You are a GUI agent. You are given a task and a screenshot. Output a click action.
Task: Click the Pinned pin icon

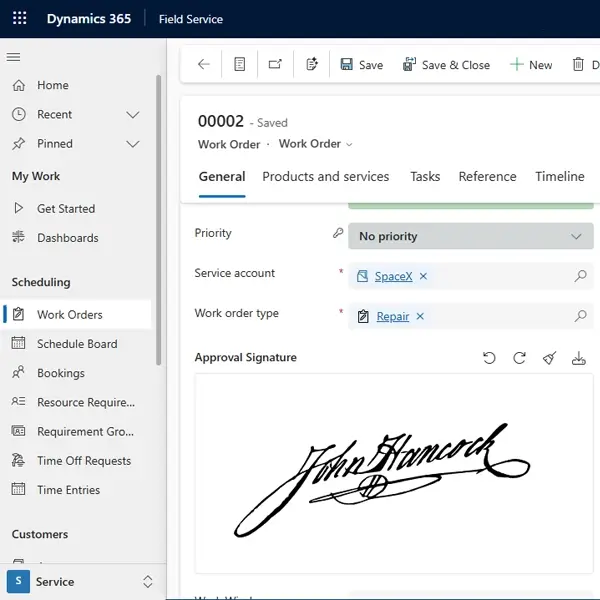pyautogui.click(x=18, y=144)
